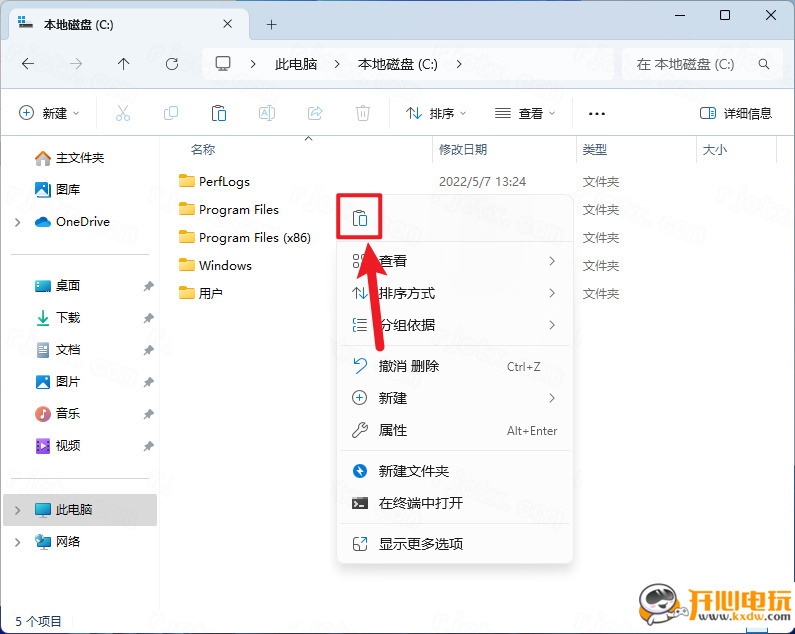795x634 pixels.
Task: Click chevron after 本地磁盘 (C:) in address bar
Action: pyautogui.click(x=458, y=64)
